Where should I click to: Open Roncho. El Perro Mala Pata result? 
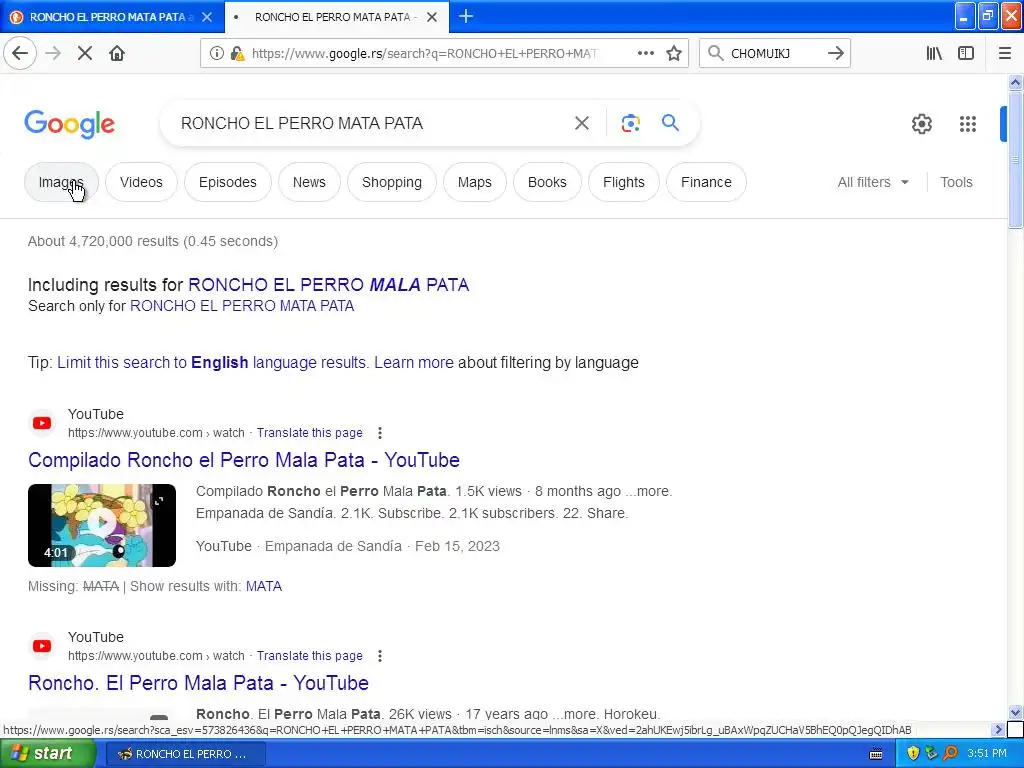(199, 683)
